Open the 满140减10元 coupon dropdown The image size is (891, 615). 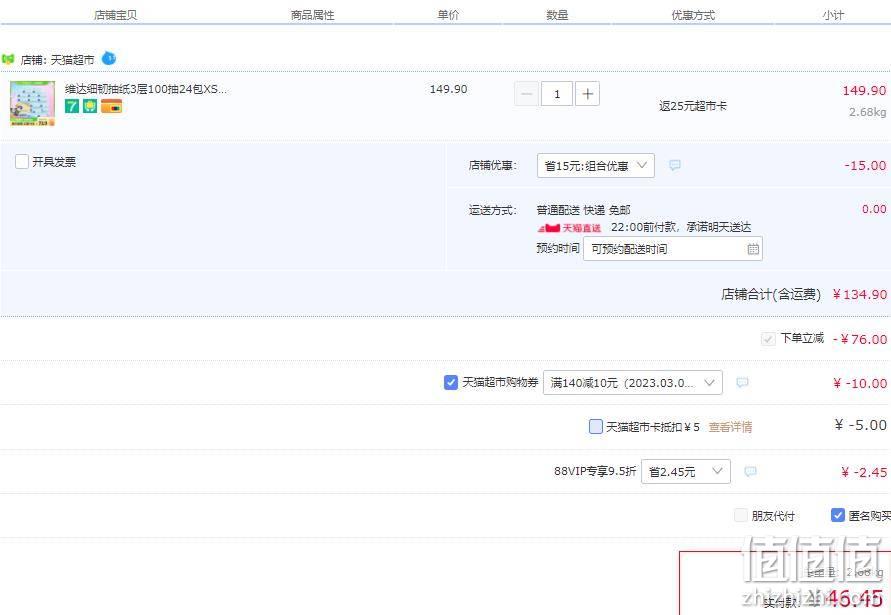(632, 383)
